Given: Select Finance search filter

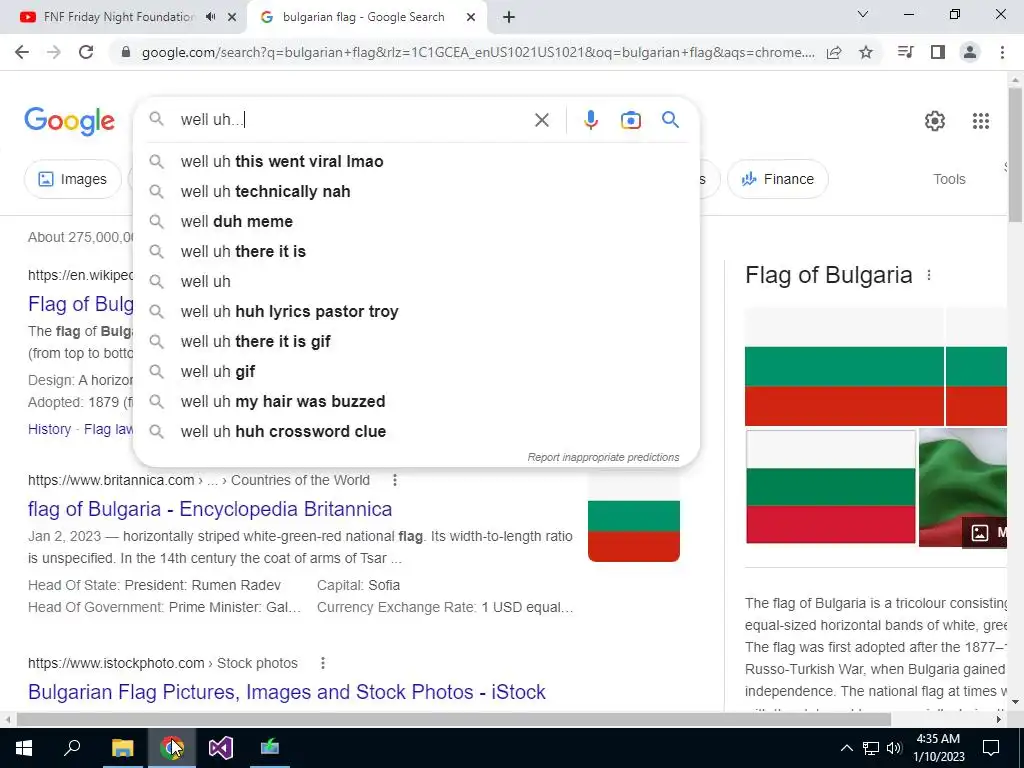Looking at the screenshot, I should pos(777,179).
